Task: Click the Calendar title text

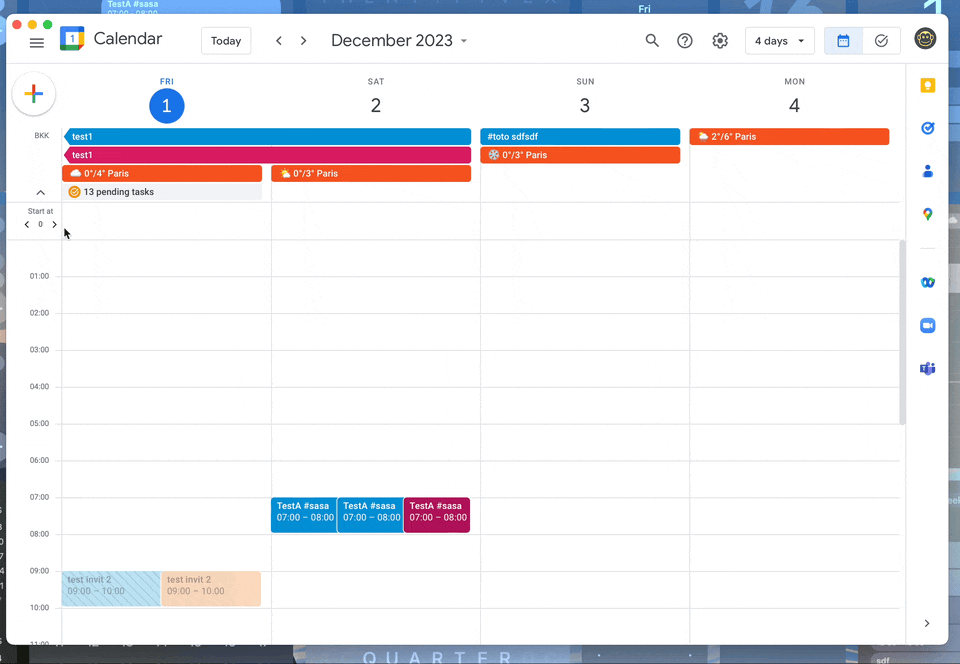Action: coord(128,39)
